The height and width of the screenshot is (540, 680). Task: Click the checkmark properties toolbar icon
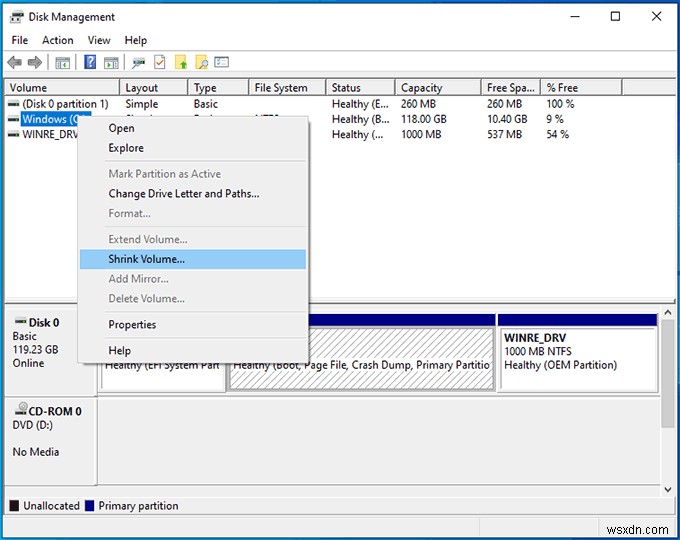pos(161,62)
